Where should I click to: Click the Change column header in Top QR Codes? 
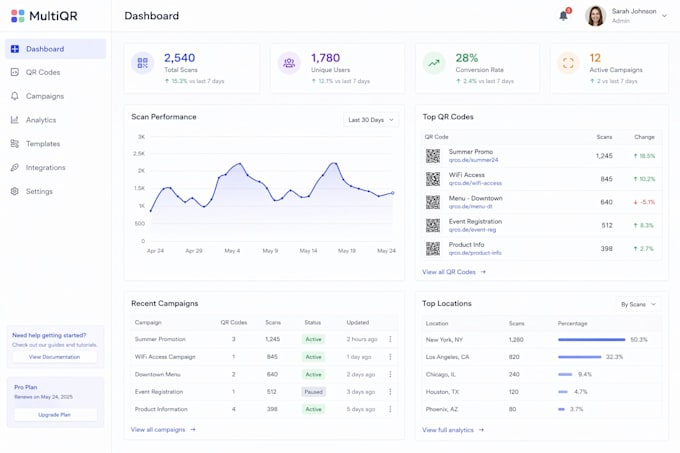pos(644,137)
